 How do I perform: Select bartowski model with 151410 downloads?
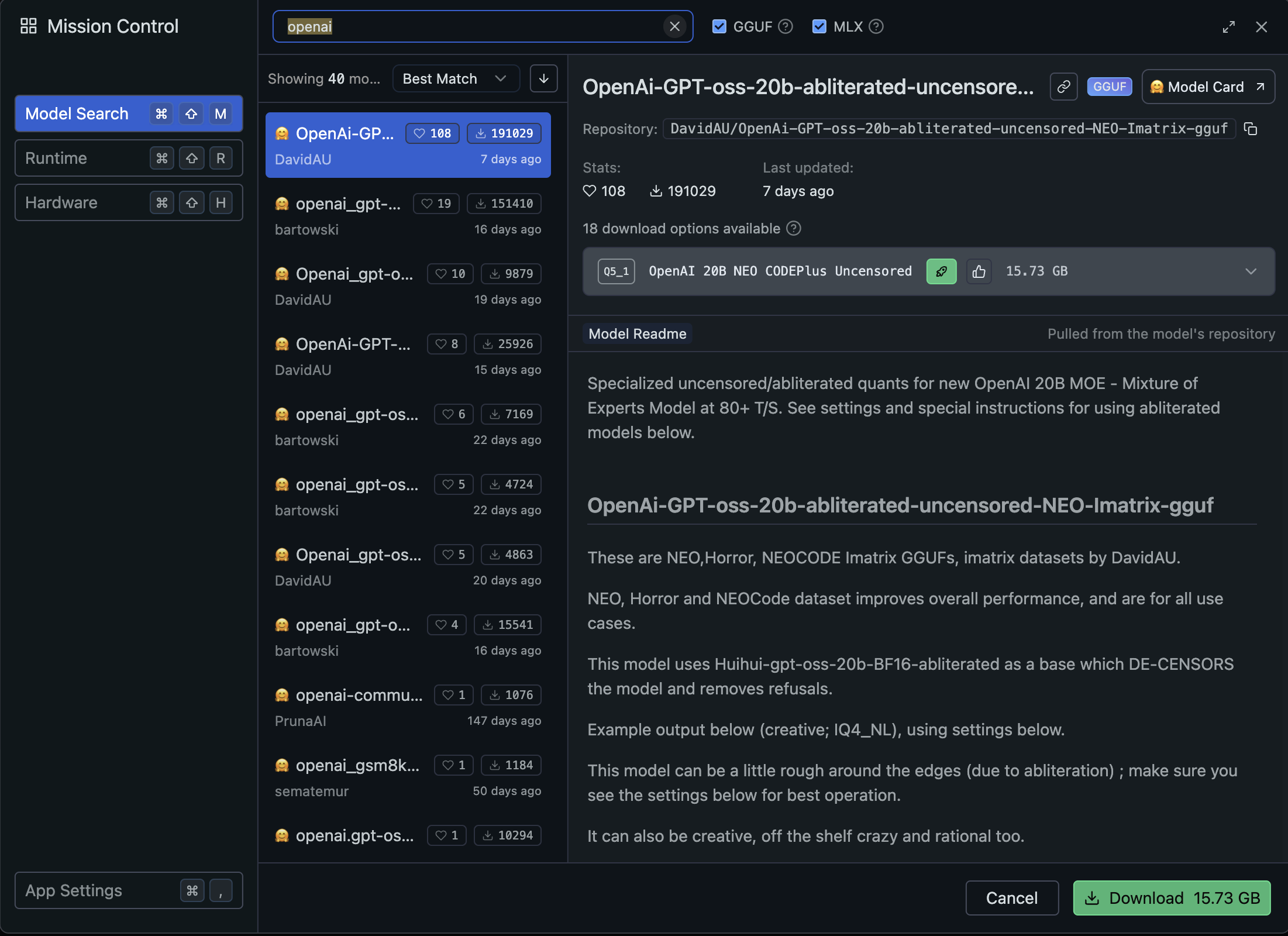[x=408, y=215]
